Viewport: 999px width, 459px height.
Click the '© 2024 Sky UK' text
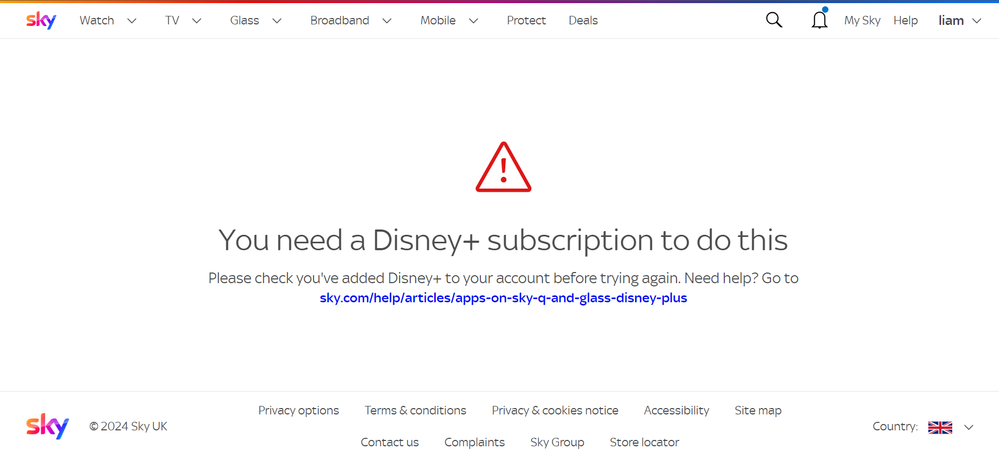pos(128,426)
